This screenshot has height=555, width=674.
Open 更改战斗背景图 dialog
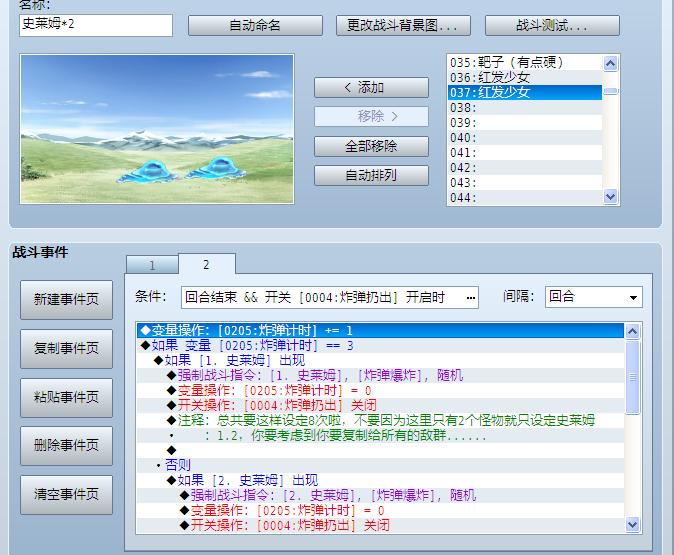pos(403,26)
